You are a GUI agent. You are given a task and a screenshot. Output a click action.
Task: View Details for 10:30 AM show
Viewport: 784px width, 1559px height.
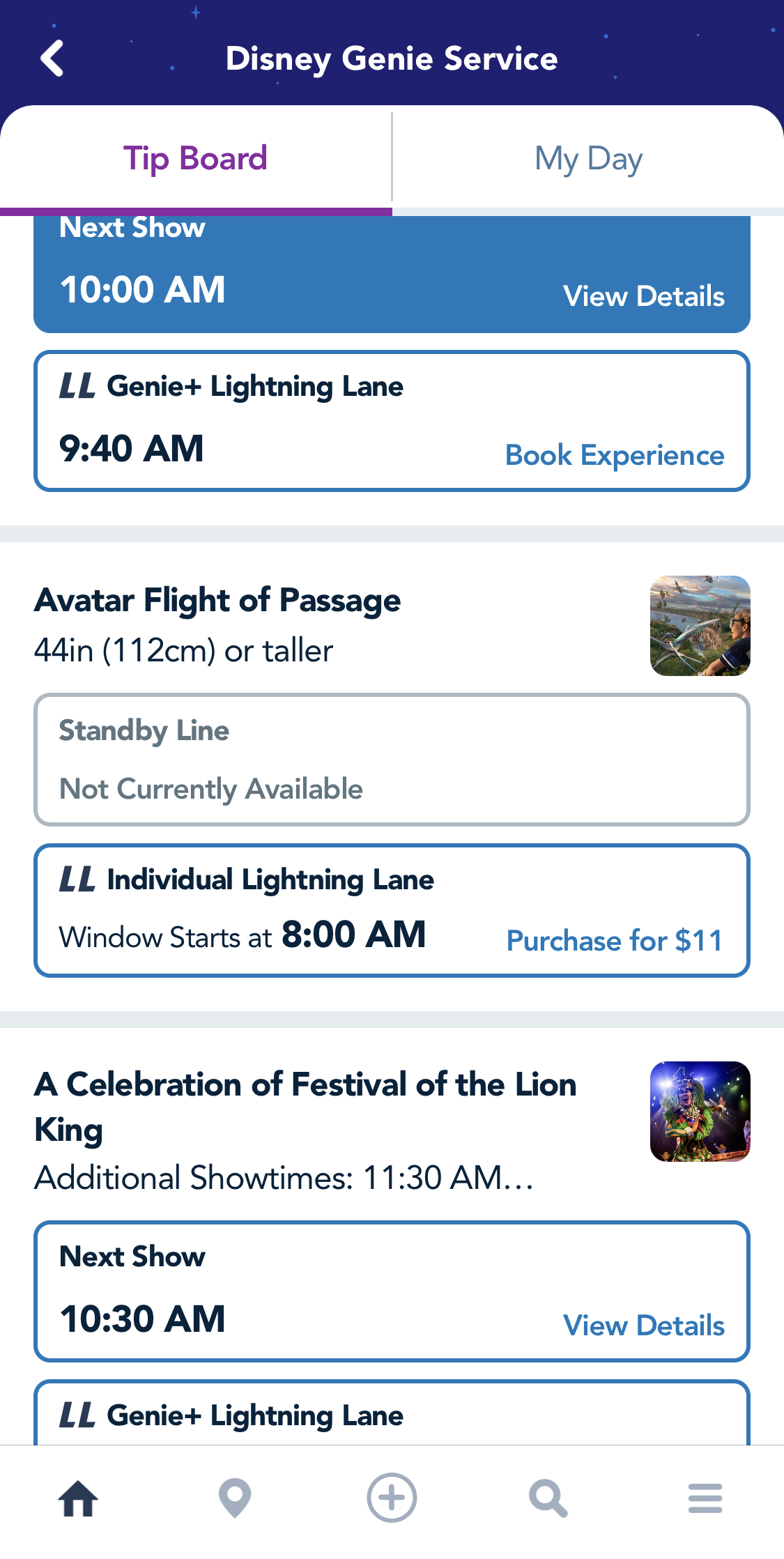coord(643,1326)
